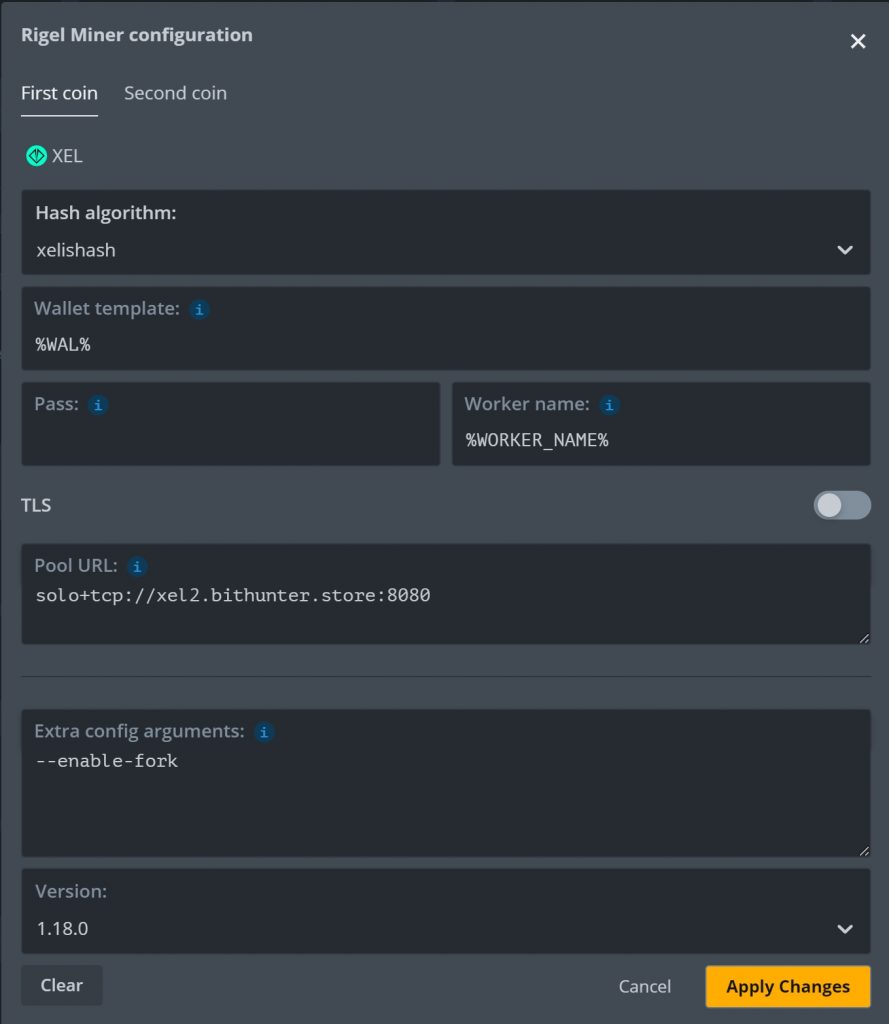This screenshot has height=1024, width=889.
Task: Enable the TLS toggle switch
Action: tap(842, 505)
